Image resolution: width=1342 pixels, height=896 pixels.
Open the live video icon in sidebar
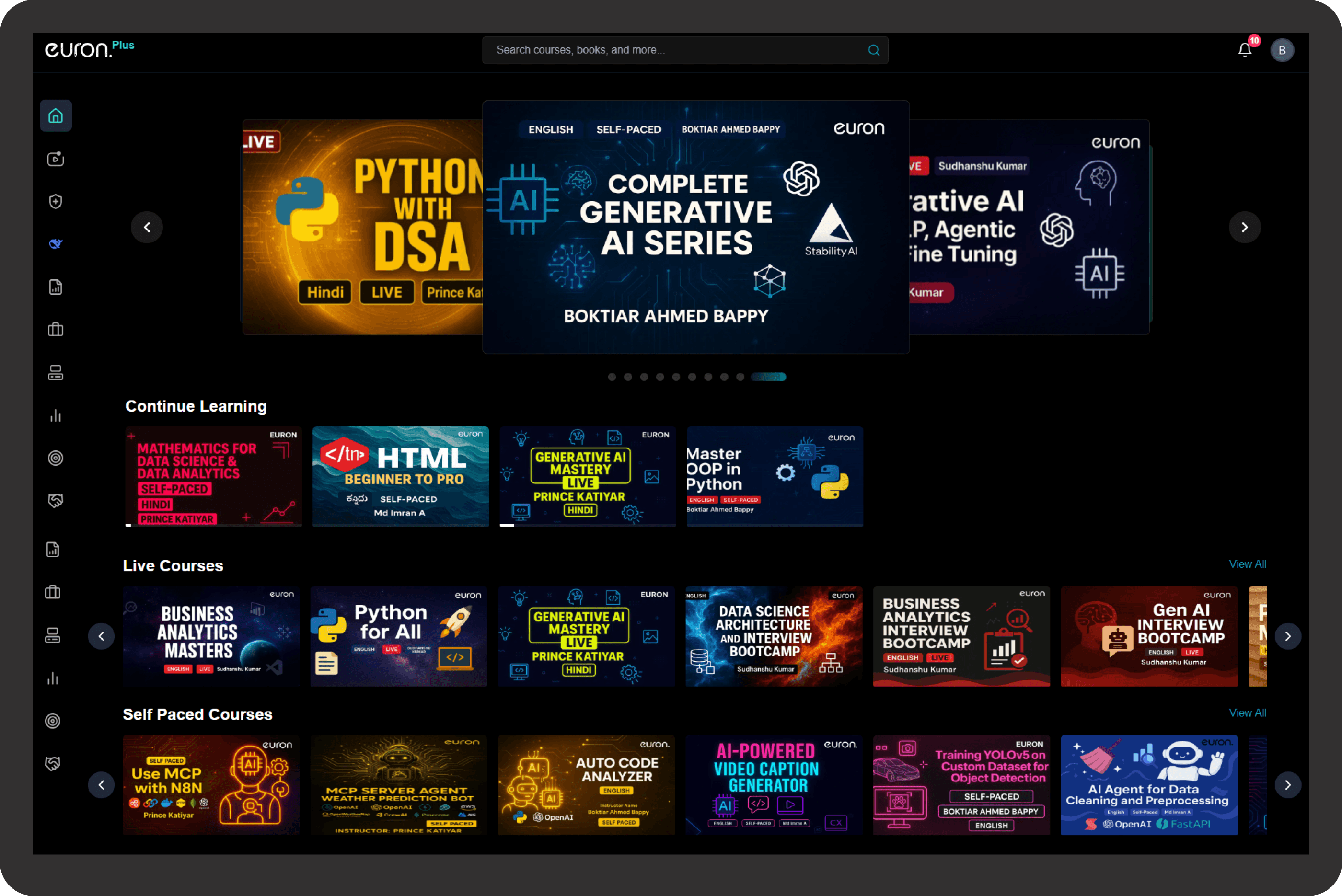point(56,159)
